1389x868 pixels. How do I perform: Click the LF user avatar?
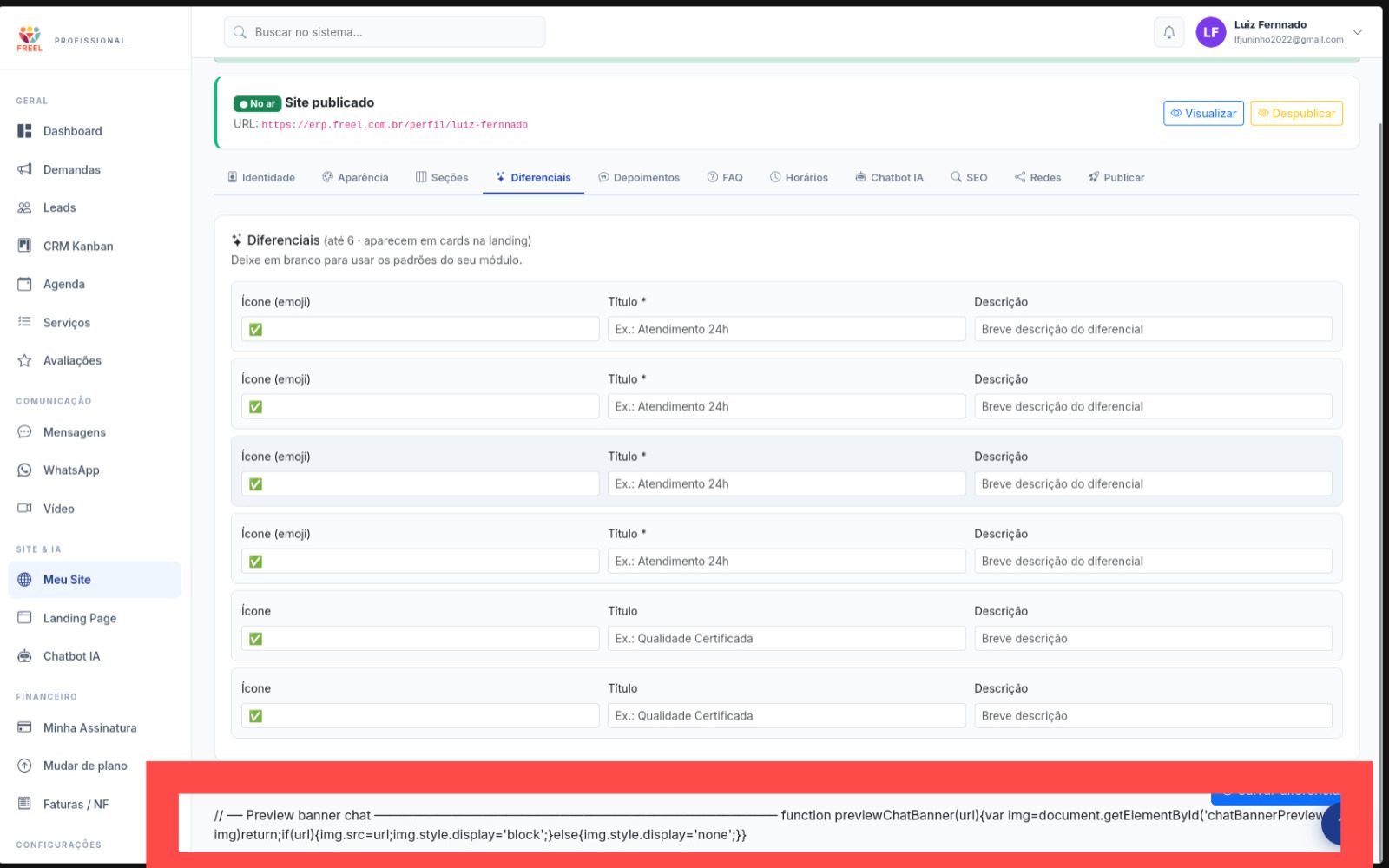point(1210,32)
